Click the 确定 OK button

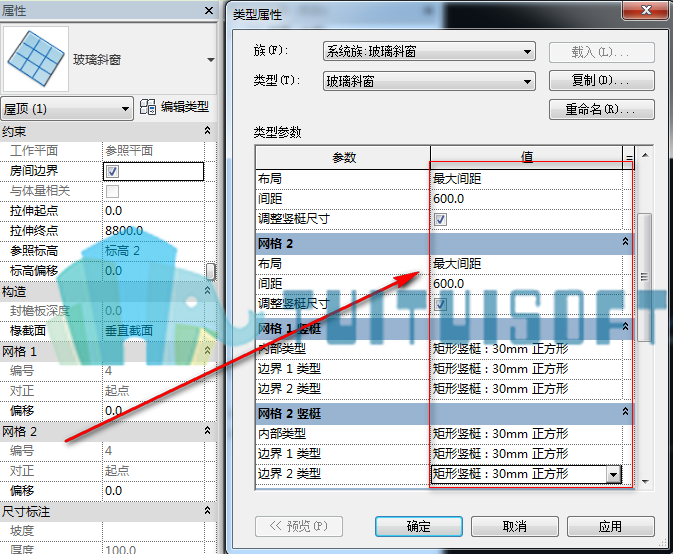point(419,527)
